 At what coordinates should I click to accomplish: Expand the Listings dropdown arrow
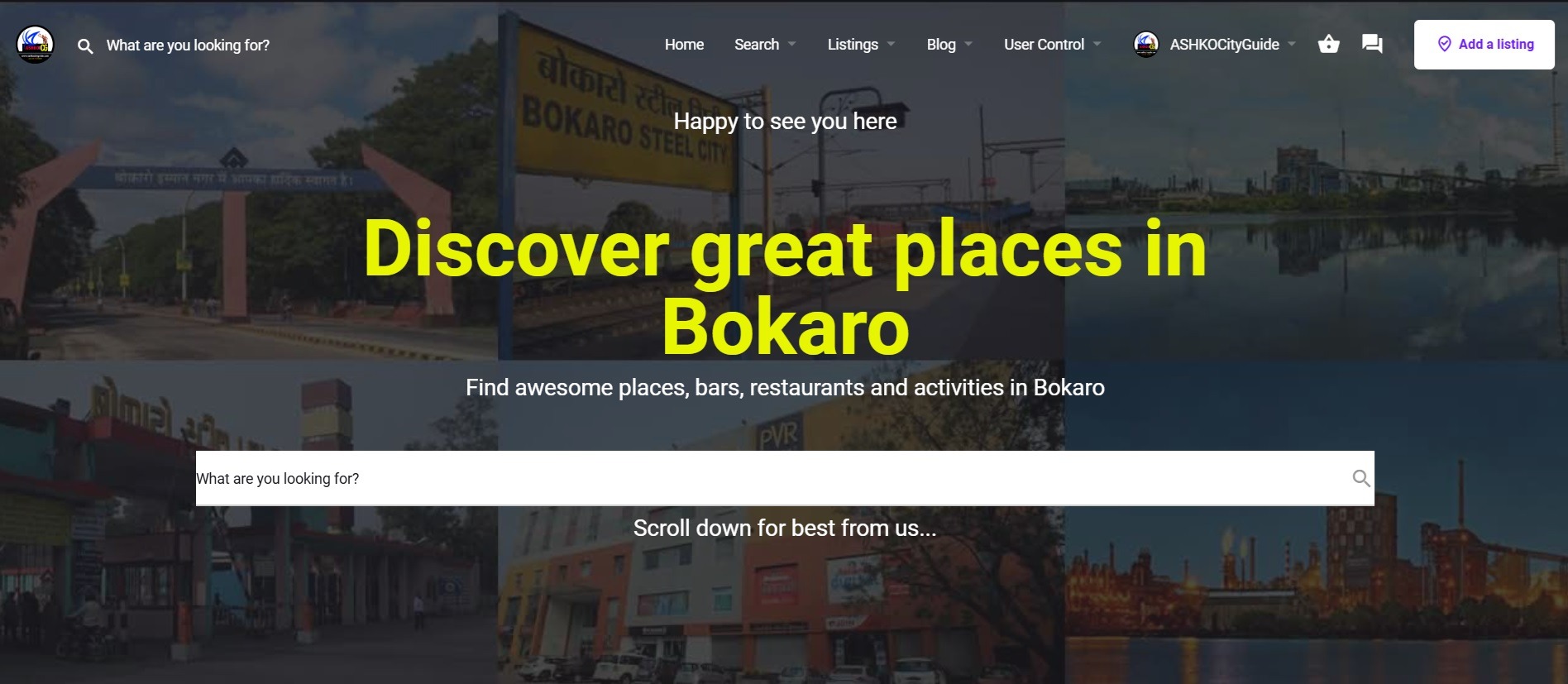point(891,44)
